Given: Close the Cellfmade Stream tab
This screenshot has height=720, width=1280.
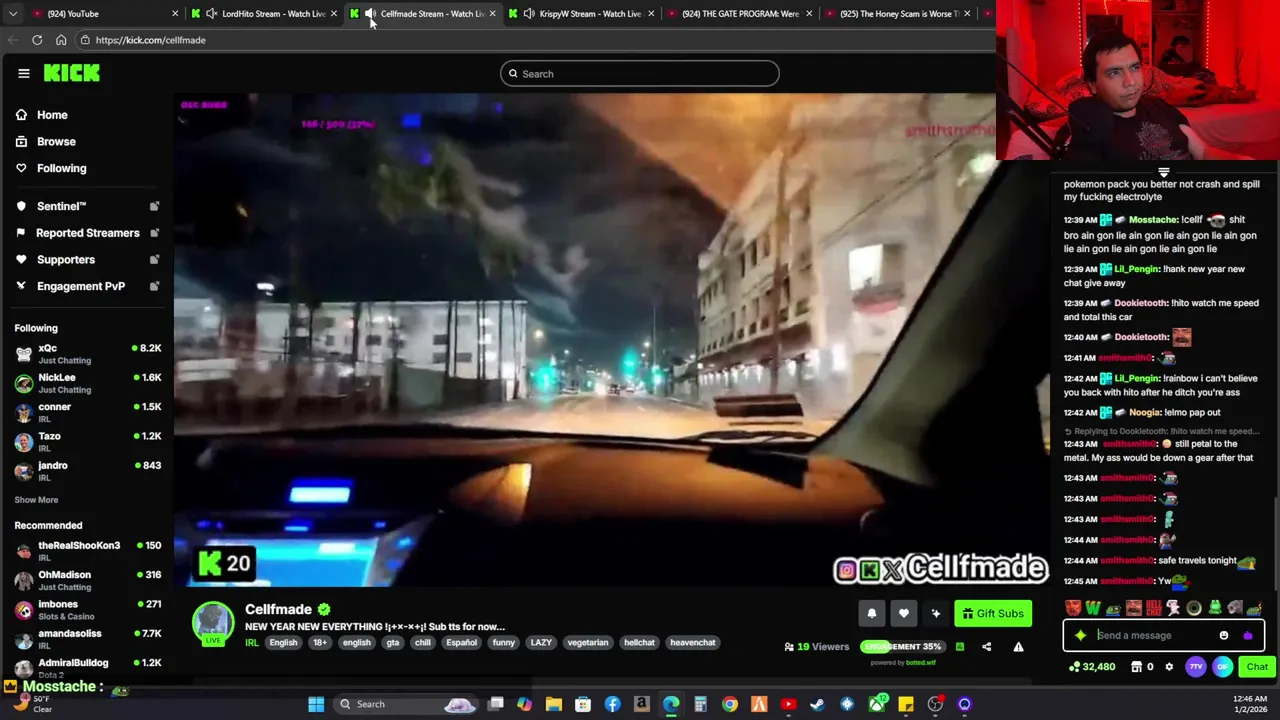Looking at the screenshot, I should 492,13.
